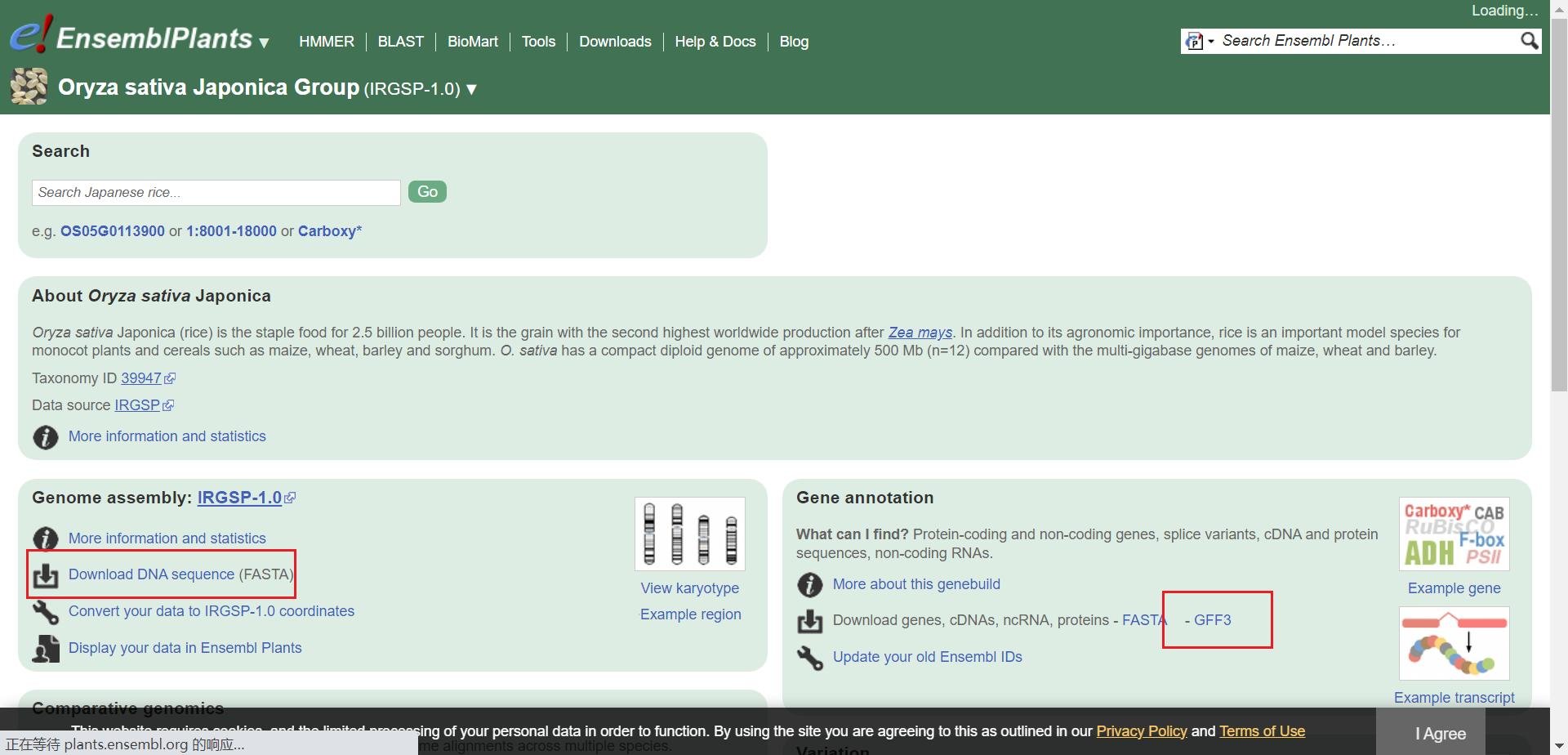The image size is (1568, 755).
Task: Focus the Search Japanese rice input
Action: pos(216,193)
